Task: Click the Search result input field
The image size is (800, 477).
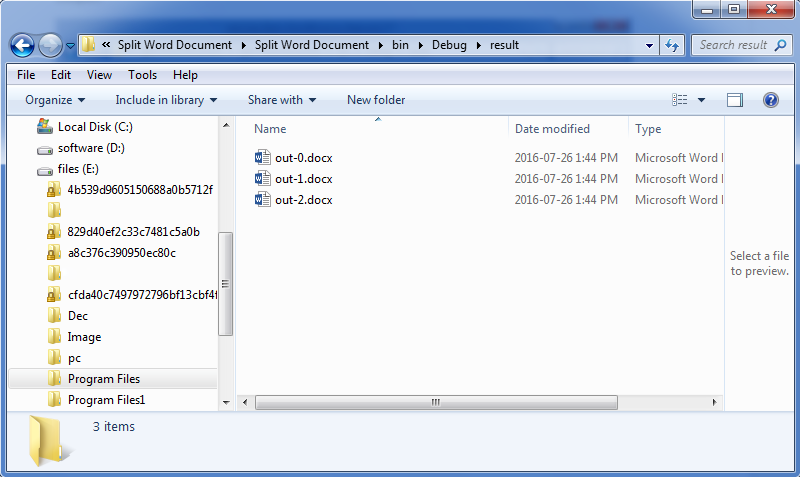Action: pyautogui.click(x=742, y=45)
